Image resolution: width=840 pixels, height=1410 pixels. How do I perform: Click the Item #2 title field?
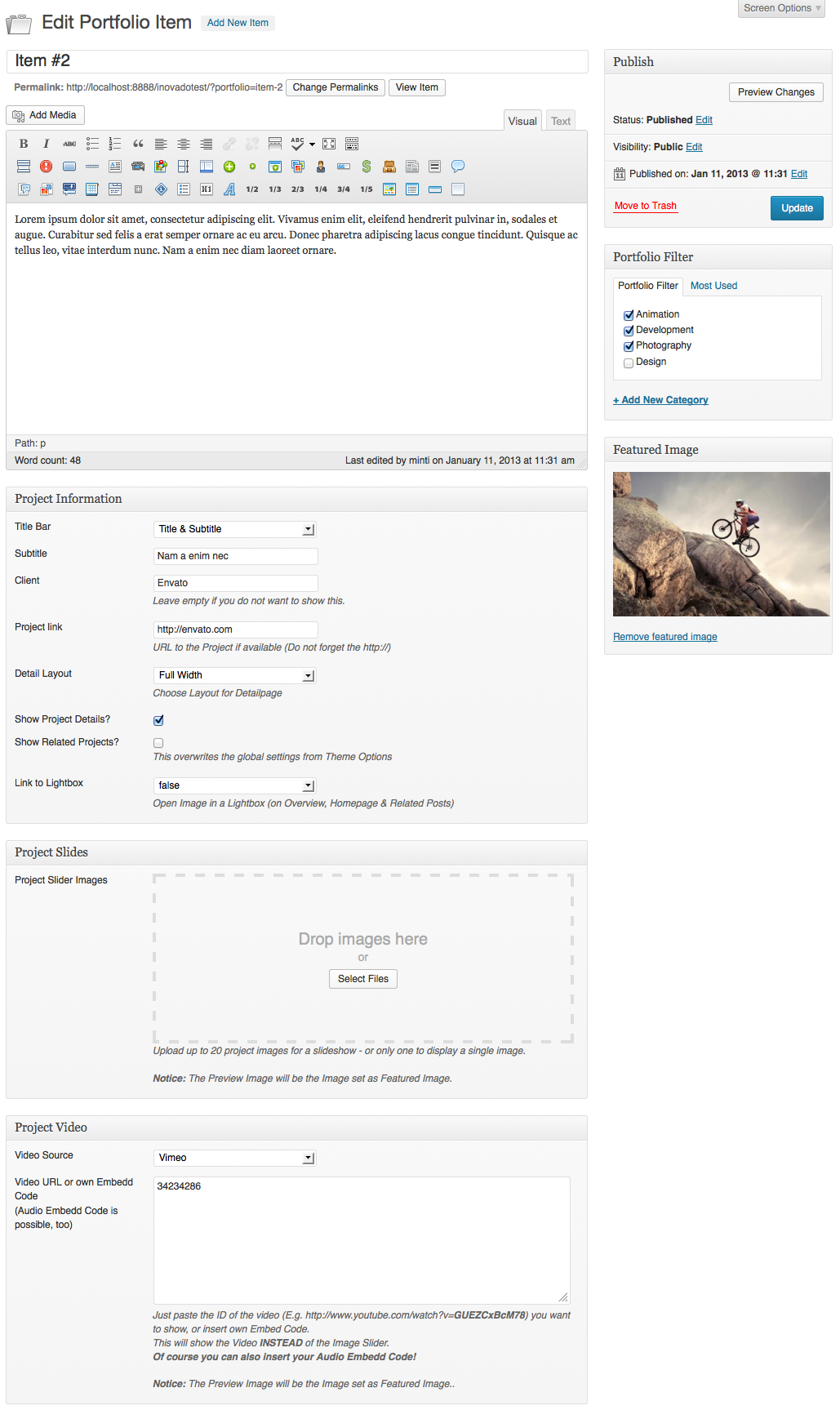point(297,61)
